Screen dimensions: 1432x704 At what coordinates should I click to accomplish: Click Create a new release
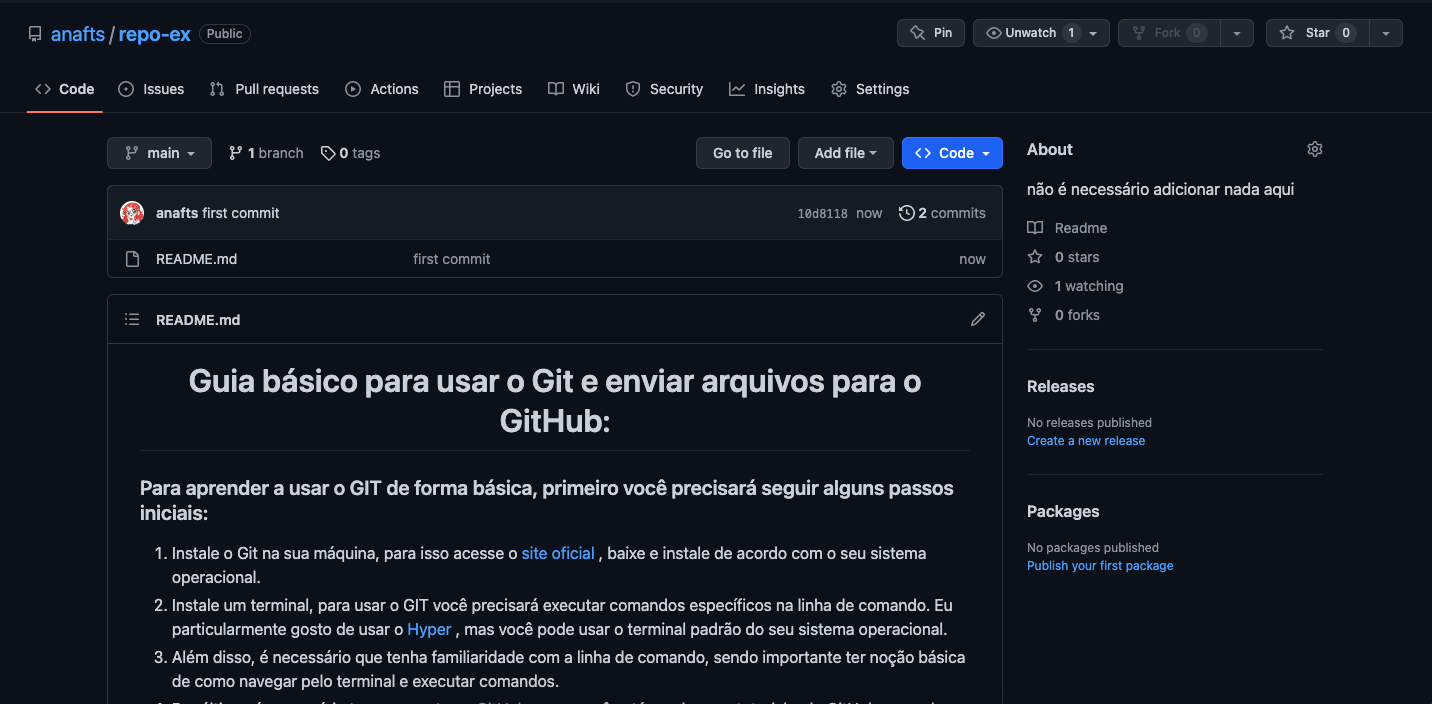pos(1086,441)
